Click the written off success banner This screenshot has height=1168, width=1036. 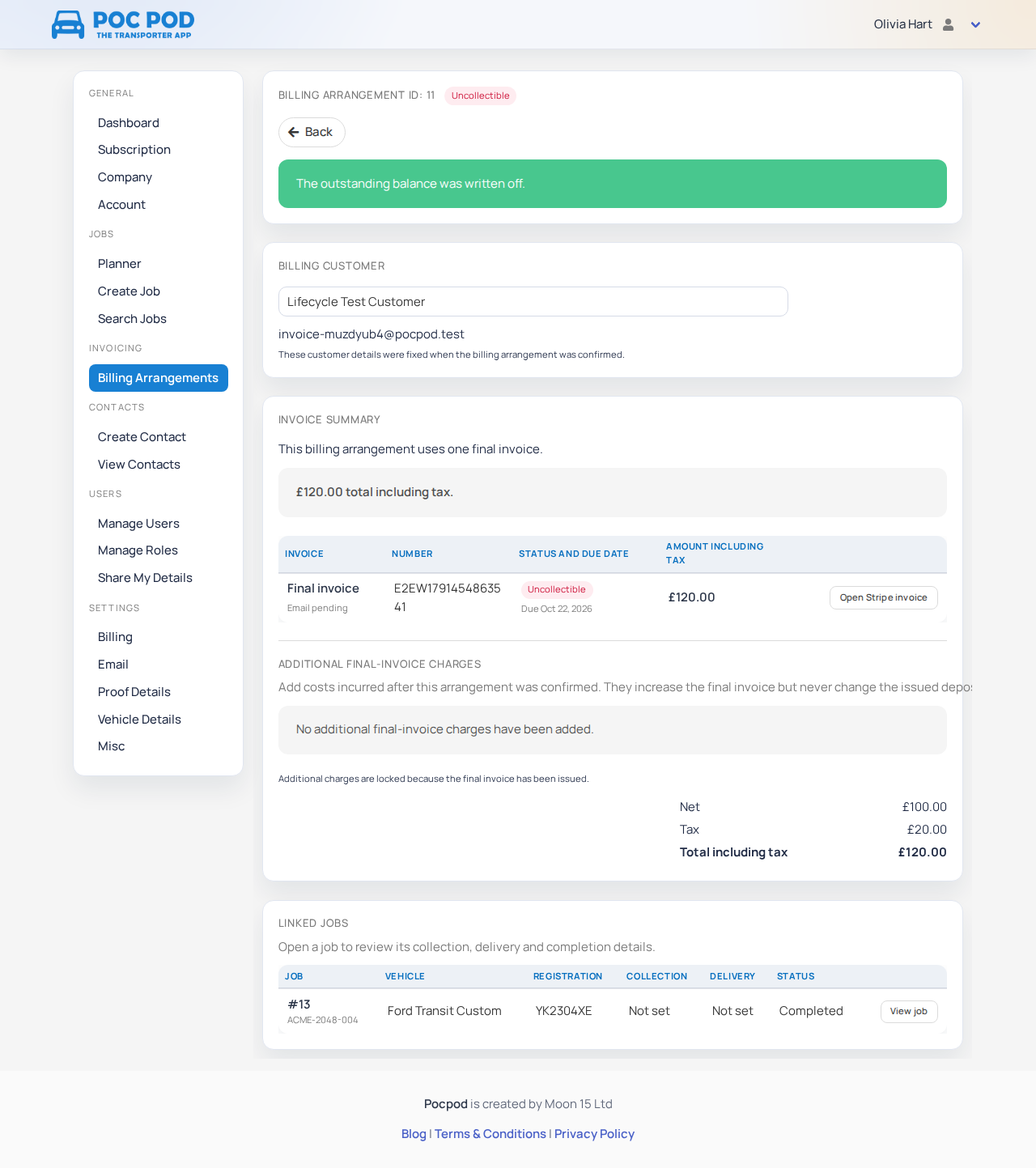coord(613,184)
